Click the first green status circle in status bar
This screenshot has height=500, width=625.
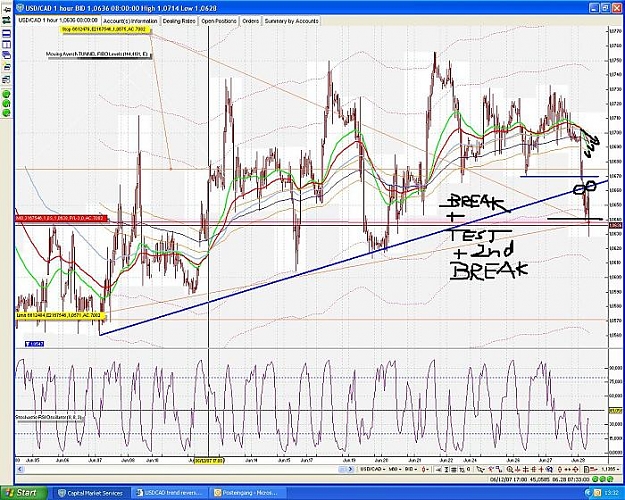pyautogui.click(x=595, y=479)
